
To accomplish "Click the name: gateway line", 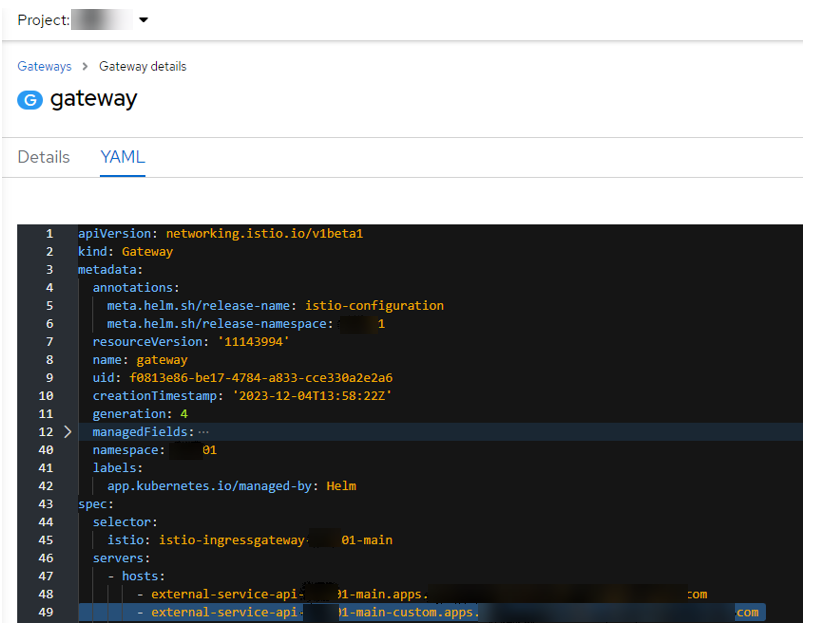I will coord(140,360).
